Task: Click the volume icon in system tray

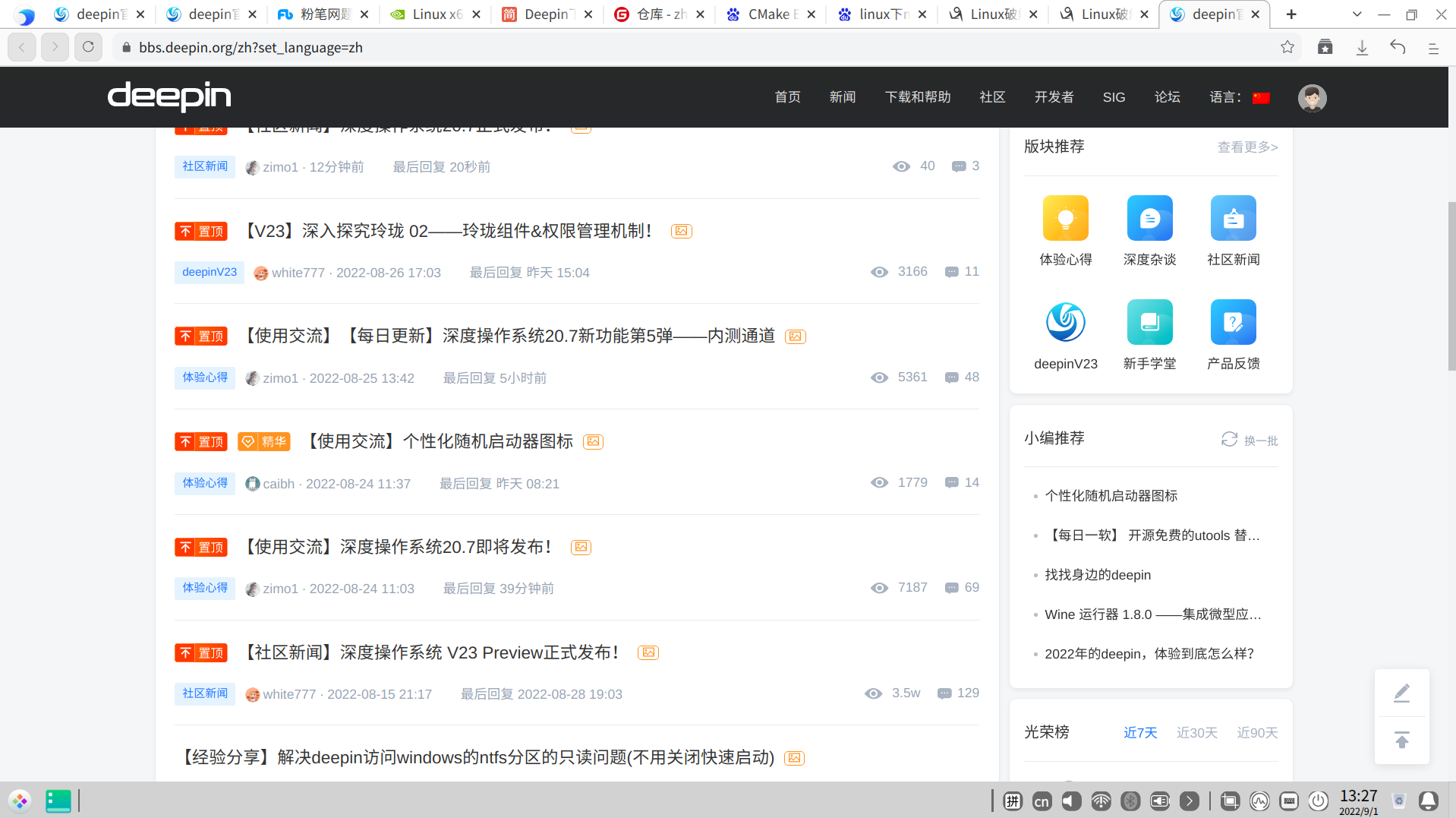Action: (x=1071, y=801)
